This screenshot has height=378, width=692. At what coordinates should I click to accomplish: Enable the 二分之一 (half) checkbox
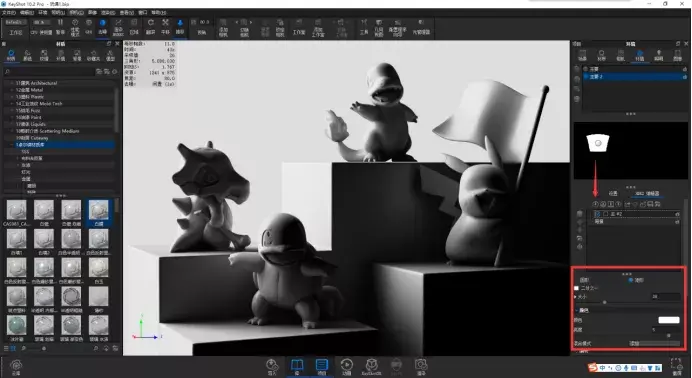576,288
